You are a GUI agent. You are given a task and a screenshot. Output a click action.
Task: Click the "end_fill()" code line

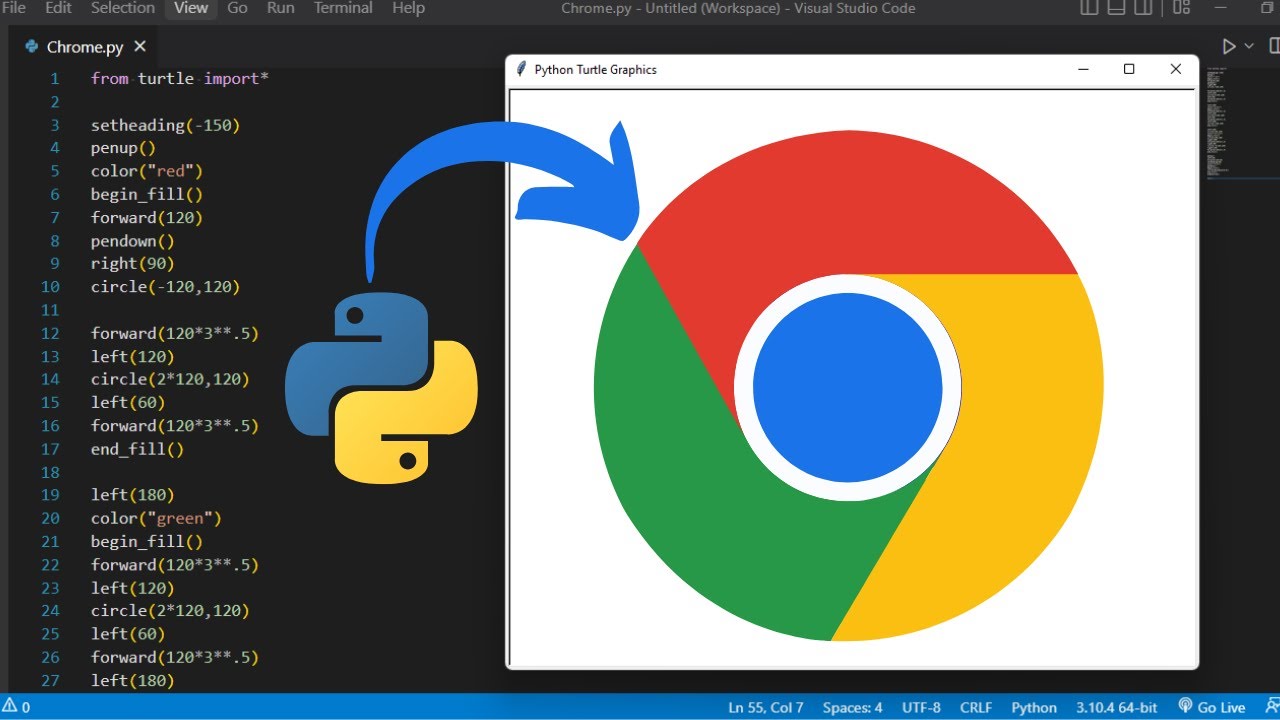pyautogui.click(x=137, y=449)
